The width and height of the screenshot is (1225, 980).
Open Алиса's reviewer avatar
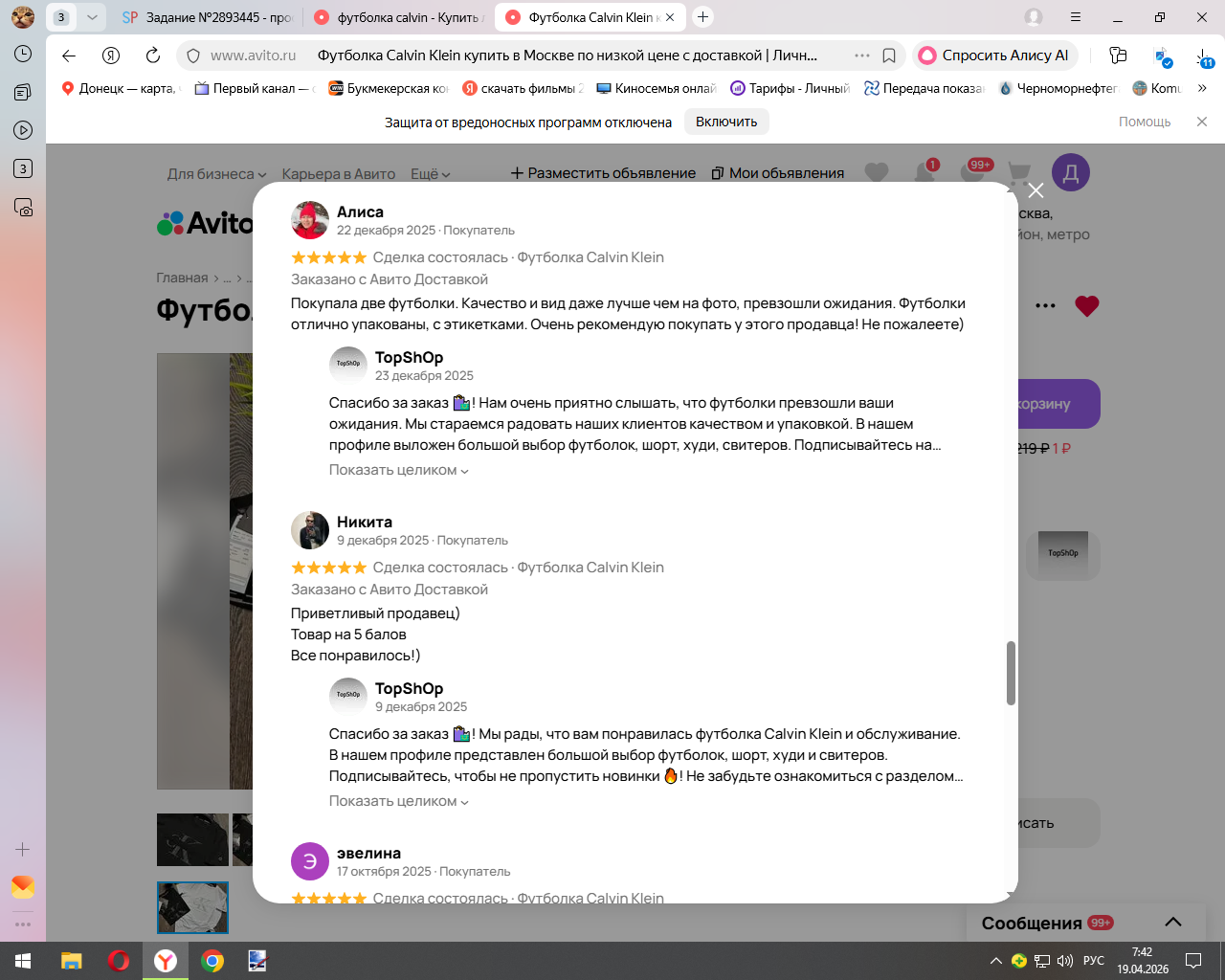click(x=310, y=220)
